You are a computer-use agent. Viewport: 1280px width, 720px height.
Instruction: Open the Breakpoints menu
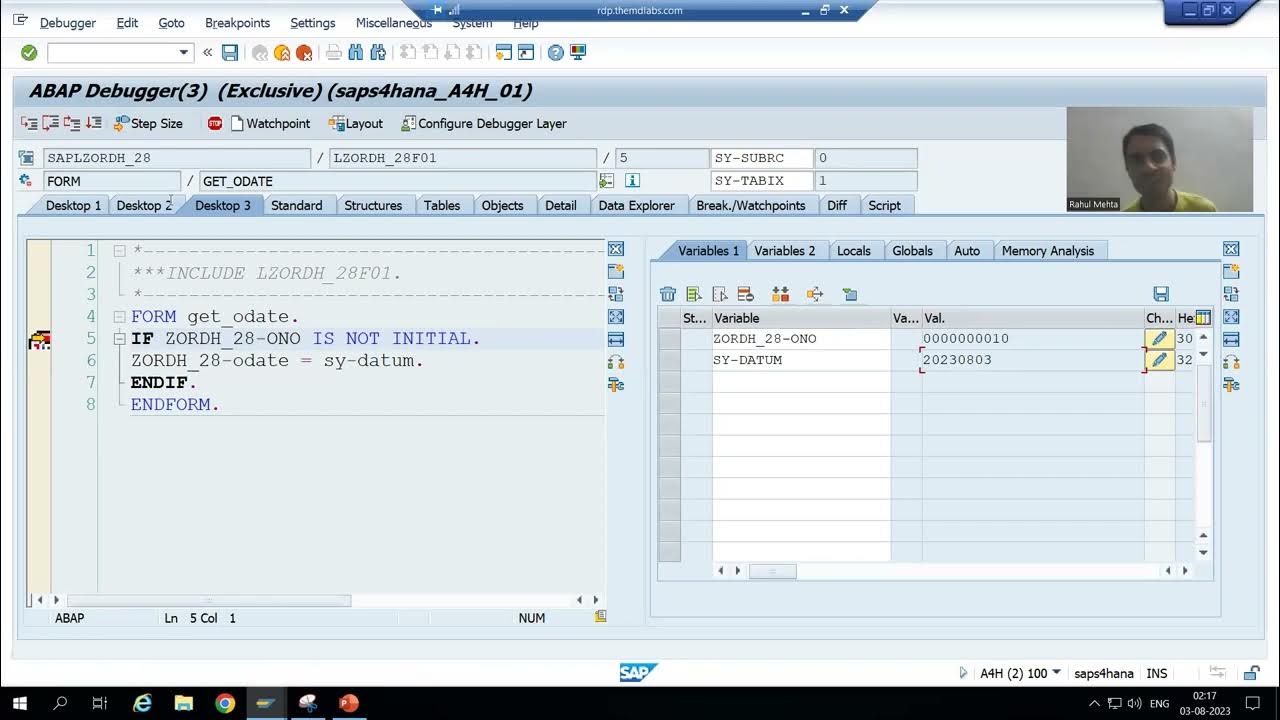[x=237, y=22]
